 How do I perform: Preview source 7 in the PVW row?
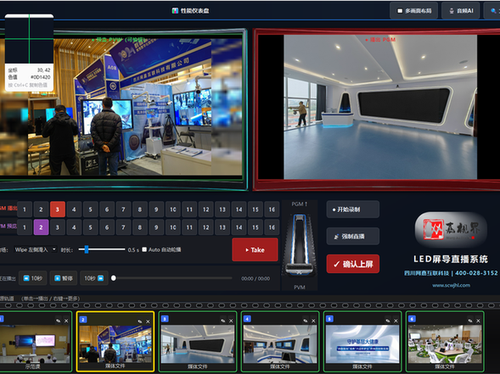point(123,227)
